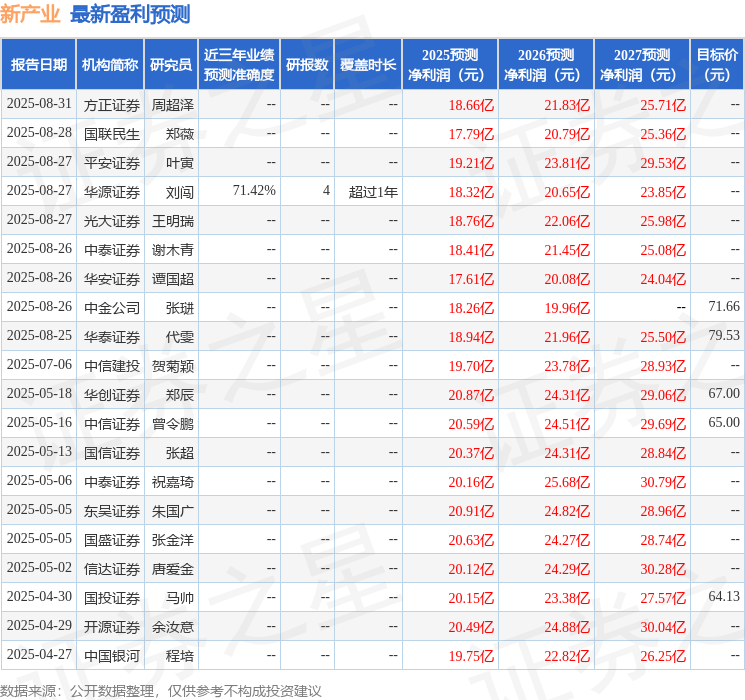Click value 18.66亿 in 方正证券 row
Image resolution: width=745 pixels, height=700 pixels.
[471, 105]
